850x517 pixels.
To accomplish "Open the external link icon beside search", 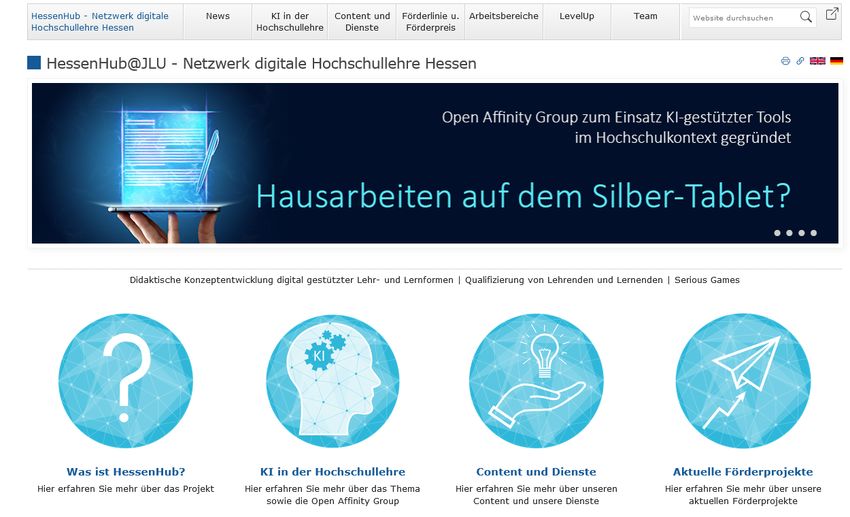I will (832, 14).
